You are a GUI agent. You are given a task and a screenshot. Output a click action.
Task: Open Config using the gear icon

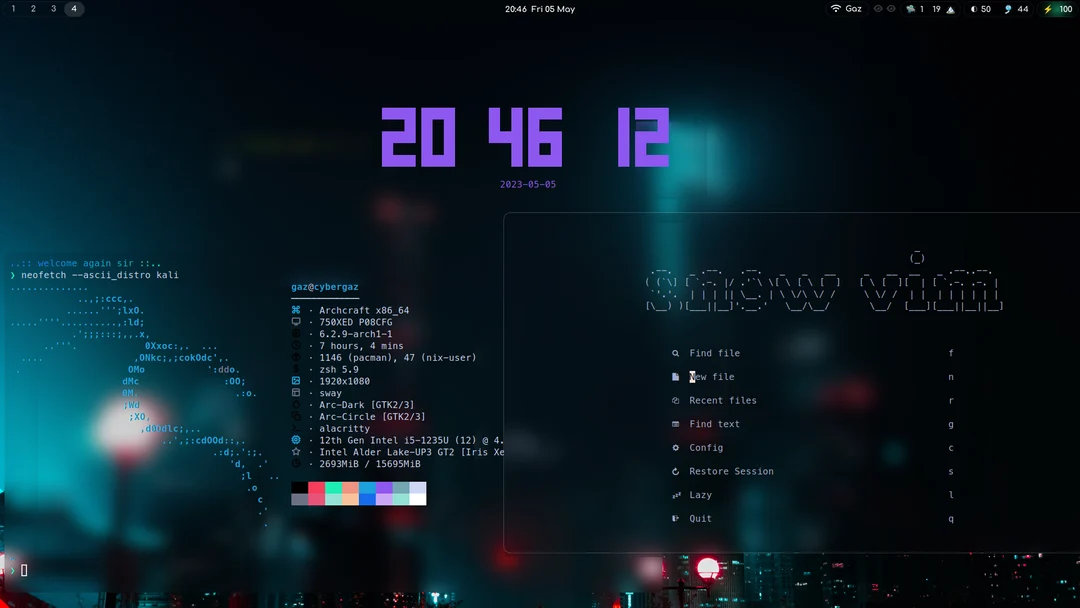pyautogui.click(x=678, y=447)
